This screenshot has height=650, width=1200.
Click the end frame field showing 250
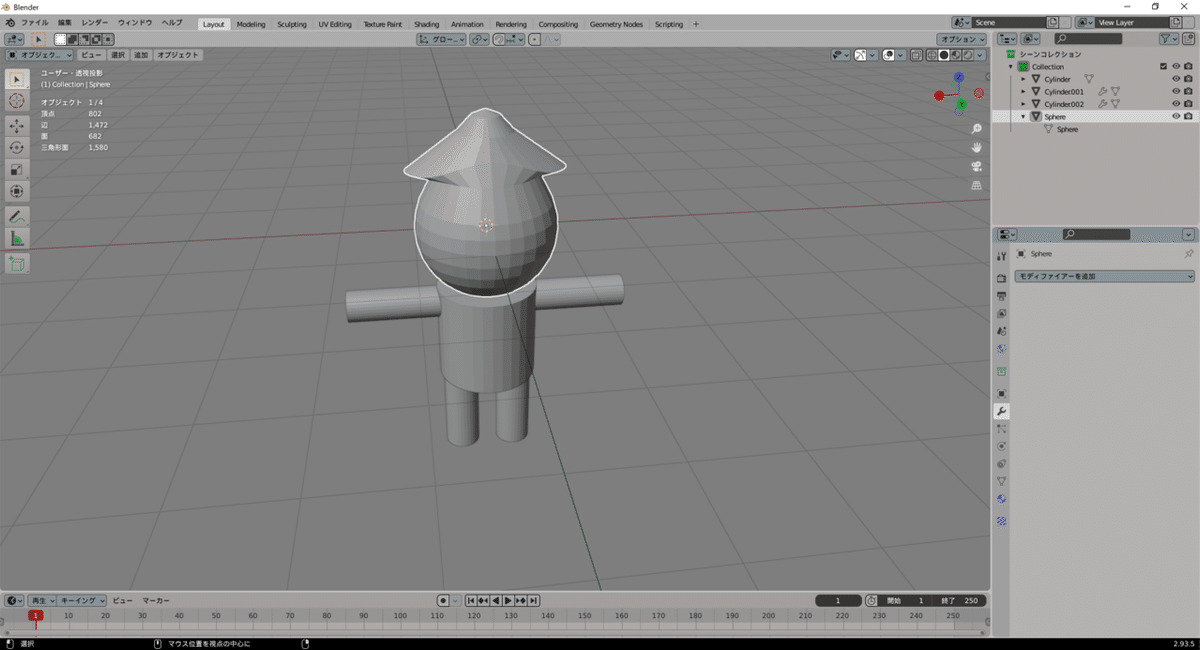[962, 600]
